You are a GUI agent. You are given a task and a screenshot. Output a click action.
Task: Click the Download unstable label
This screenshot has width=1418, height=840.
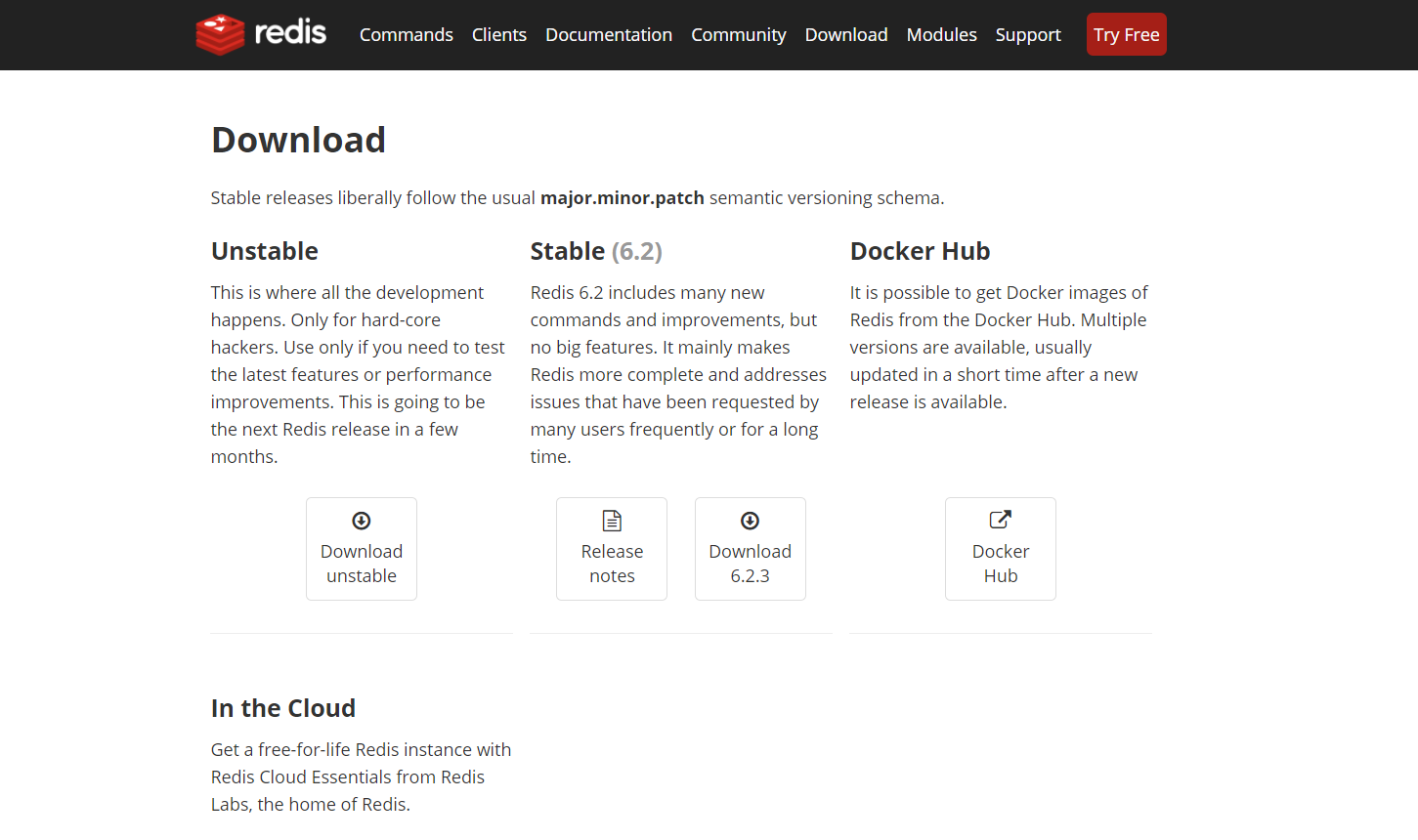(x=362, y=564)
